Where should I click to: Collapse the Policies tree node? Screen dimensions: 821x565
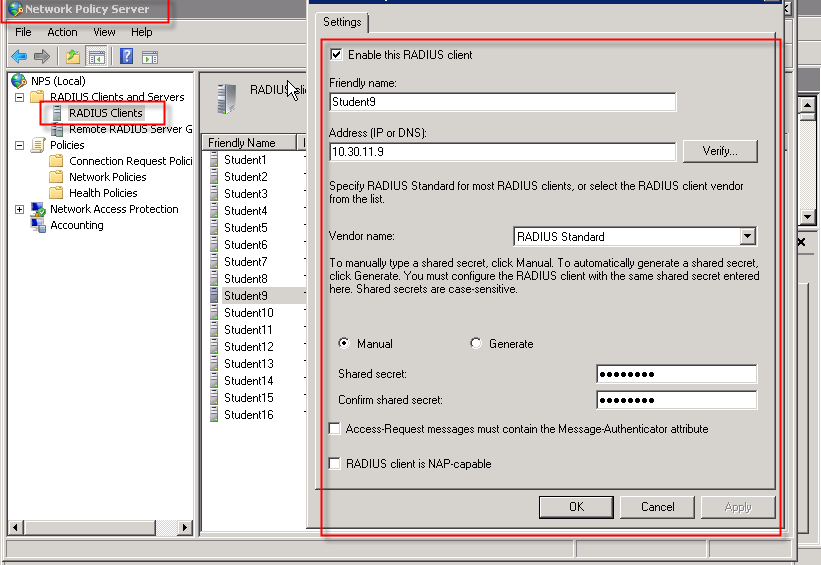pos(19,146)
